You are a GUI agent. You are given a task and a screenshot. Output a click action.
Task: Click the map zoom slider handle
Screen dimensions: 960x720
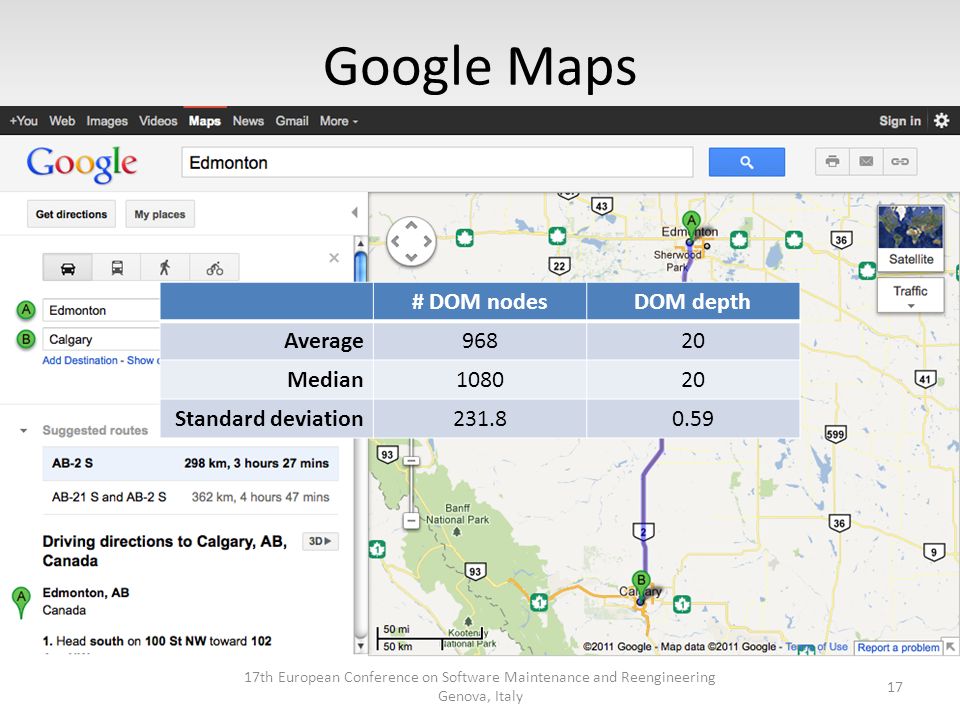point(411,460)
